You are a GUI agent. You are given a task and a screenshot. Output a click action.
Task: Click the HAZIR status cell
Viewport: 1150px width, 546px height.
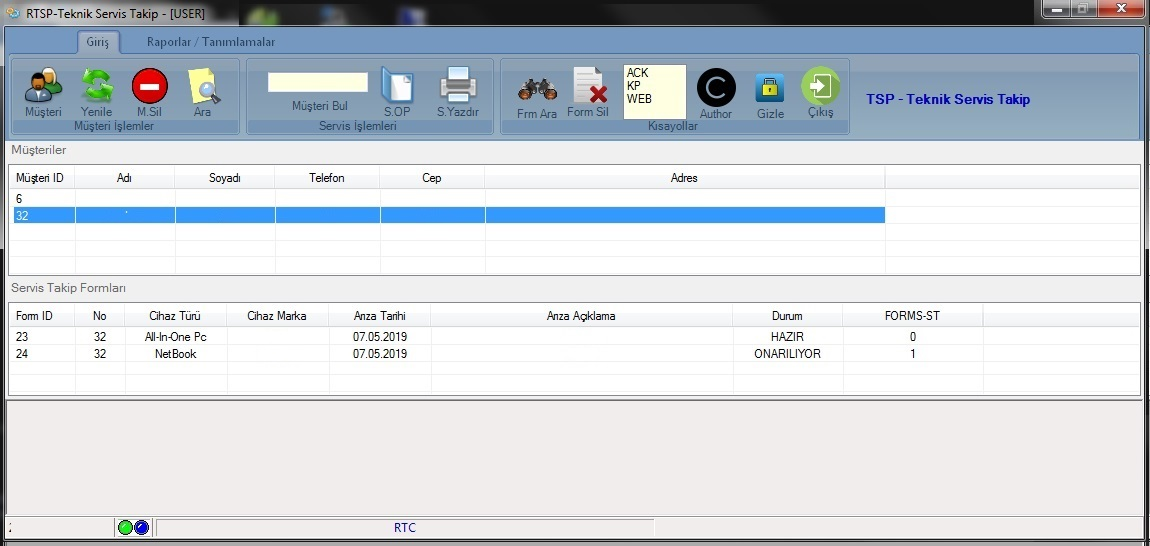pos(788,337)
